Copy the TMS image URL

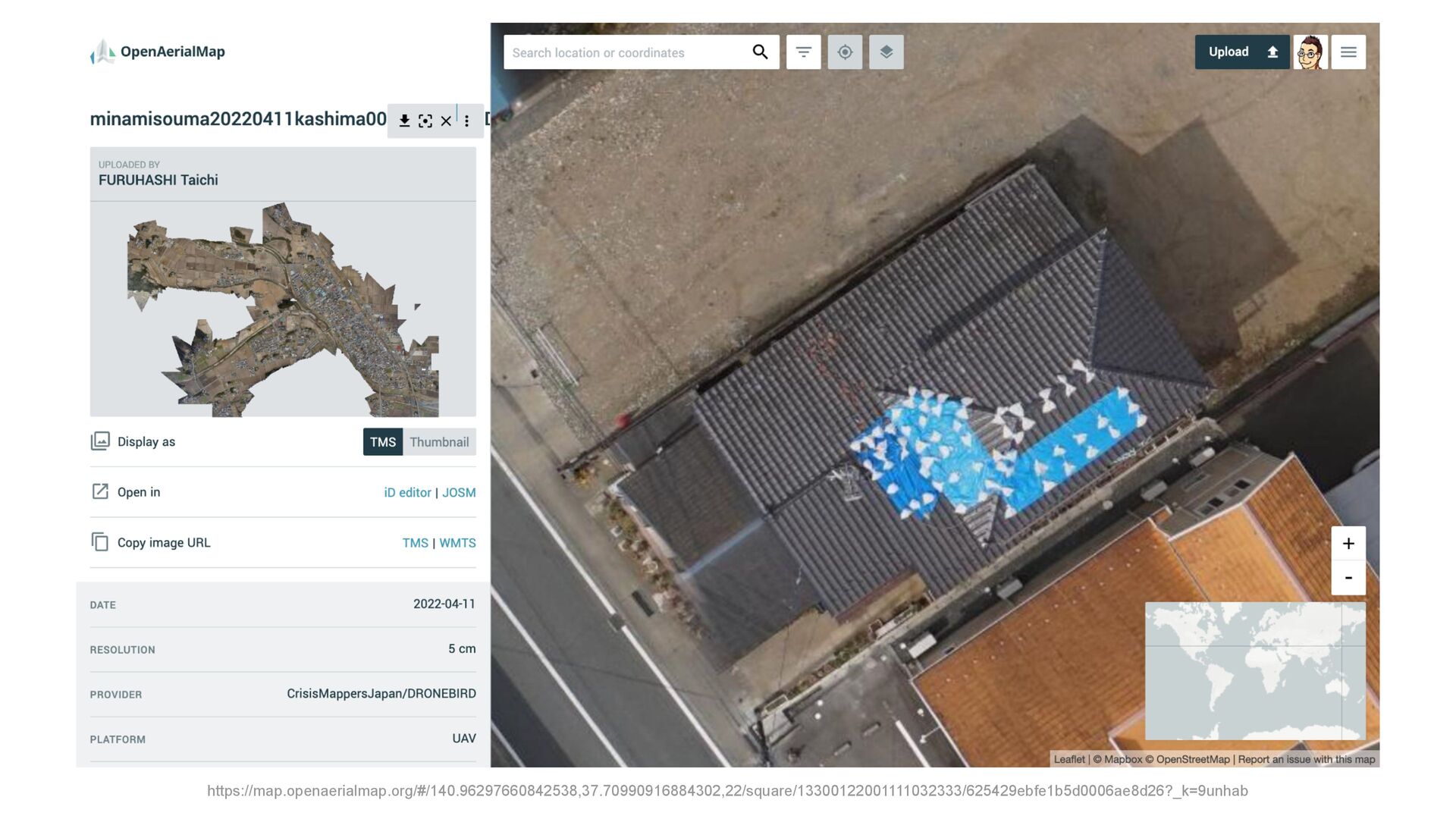(x=415, y=543)
